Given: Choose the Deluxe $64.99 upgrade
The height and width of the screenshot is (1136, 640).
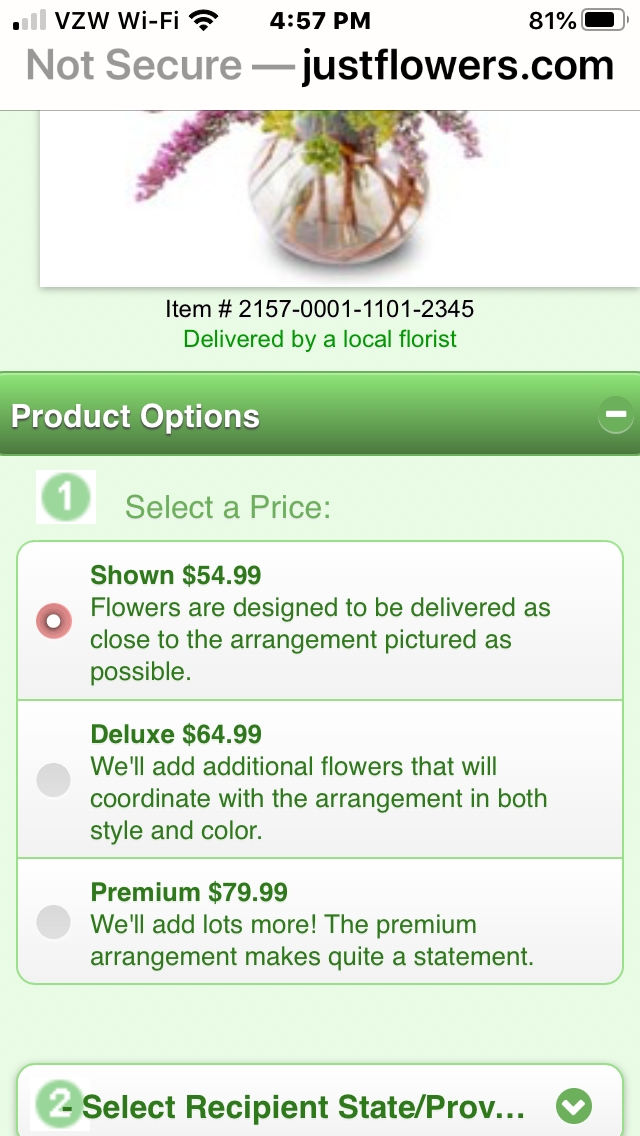Looking at the screenshot, I should [x=53, y=780].
